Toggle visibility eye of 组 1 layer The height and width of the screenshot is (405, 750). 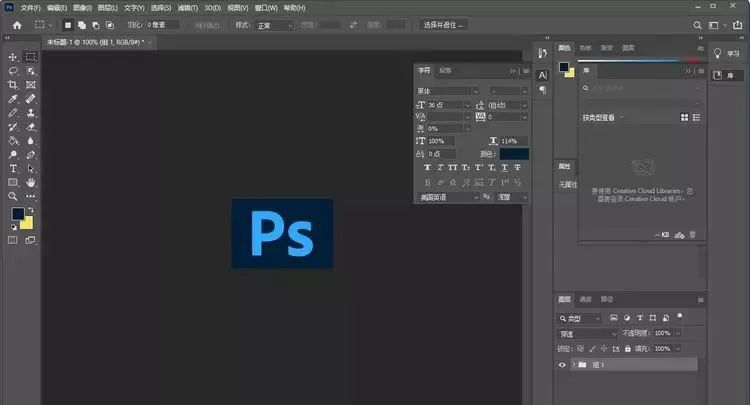[562, 365]
